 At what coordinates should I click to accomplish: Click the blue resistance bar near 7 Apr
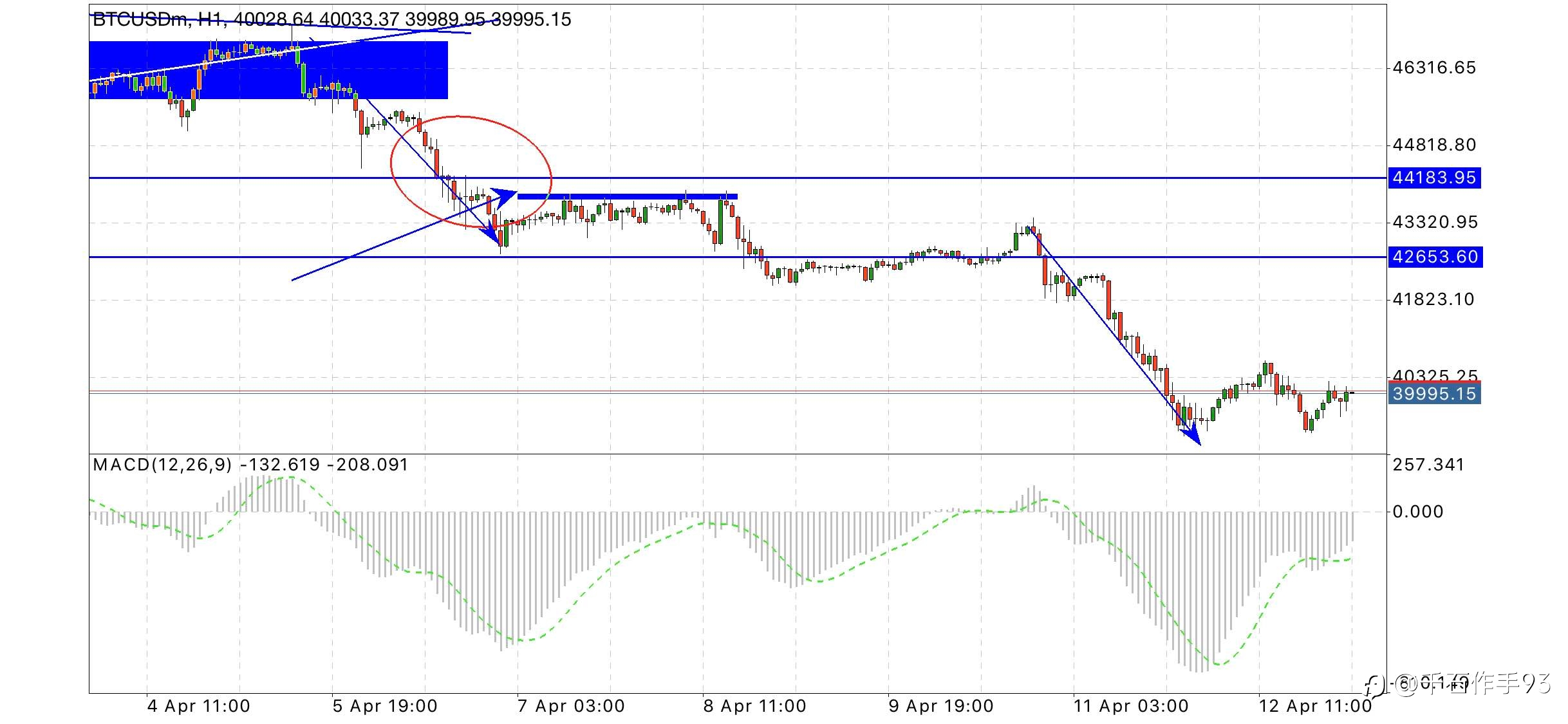628,196
